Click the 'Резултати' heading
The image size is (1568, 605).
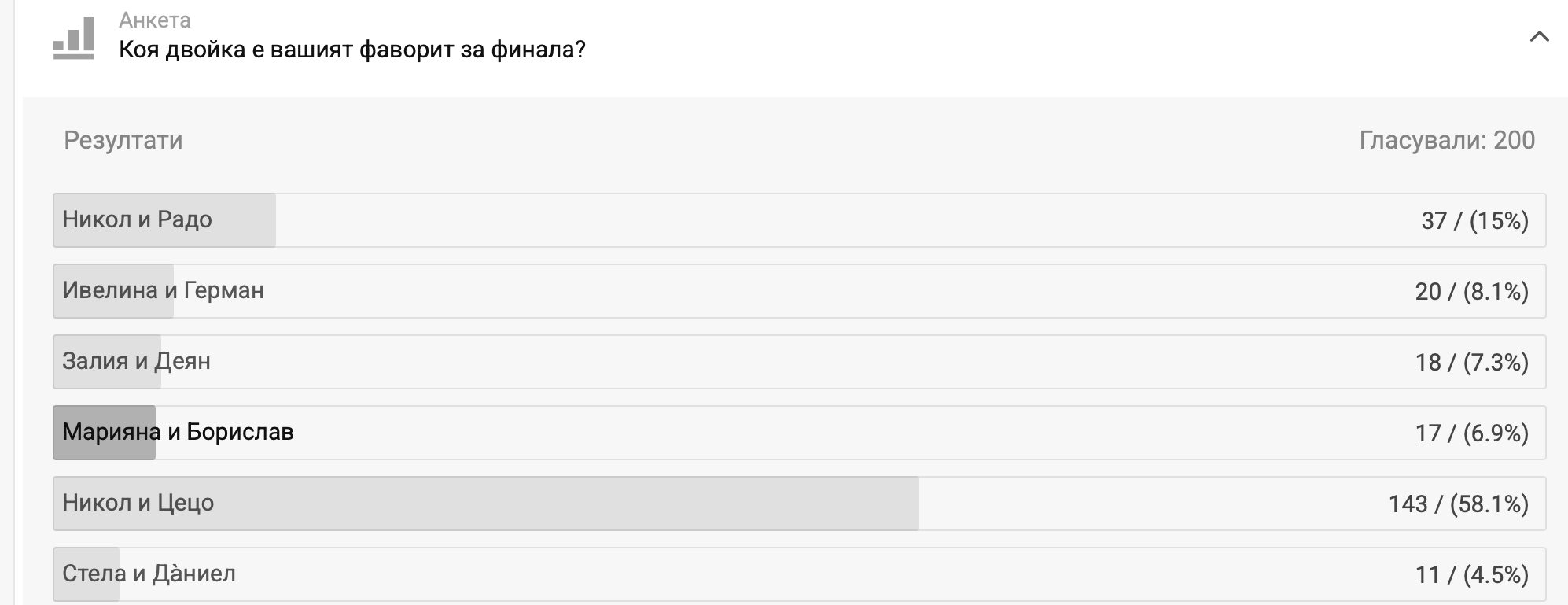[123, 140]
